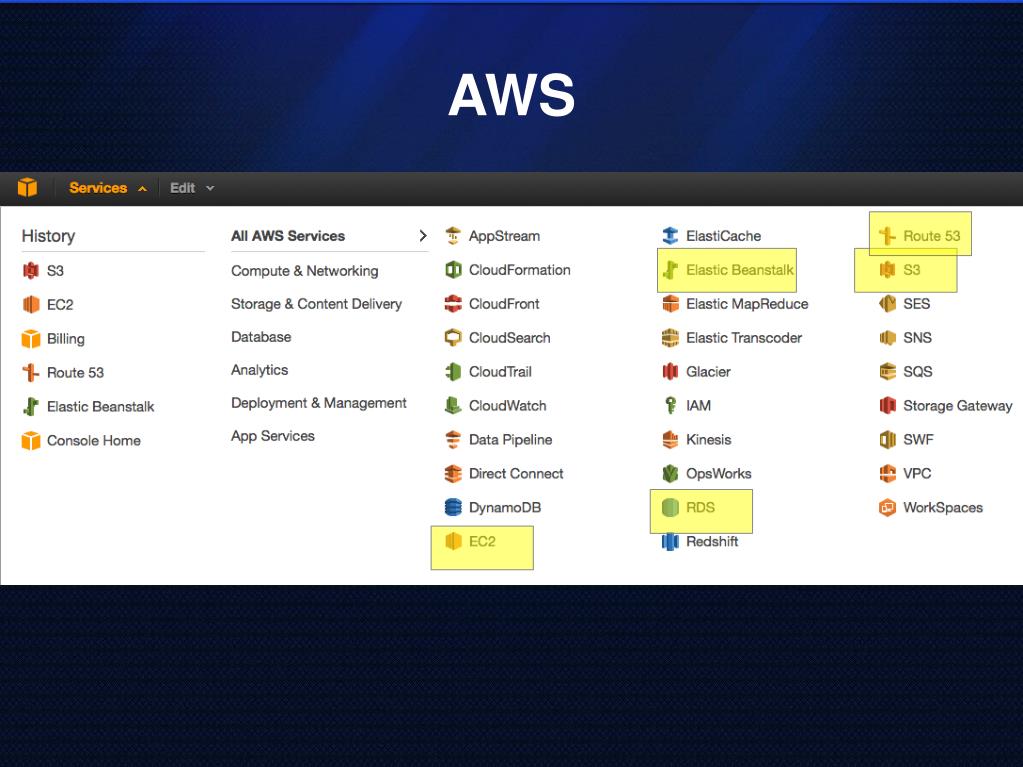Open the OpsWorks service name
1023x767 pixels.
pyautogui.click(x=718, y=473)
